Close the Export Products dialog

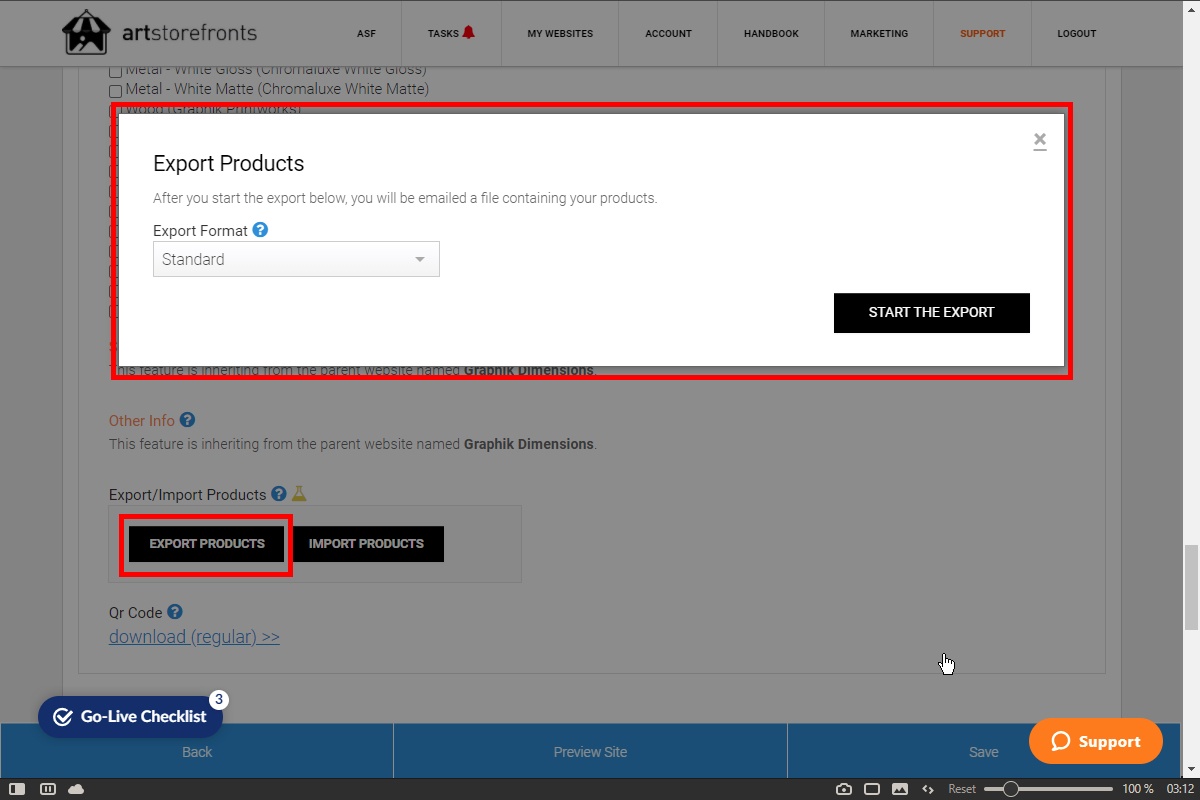pyautogui.click(x=1040, y=140)
